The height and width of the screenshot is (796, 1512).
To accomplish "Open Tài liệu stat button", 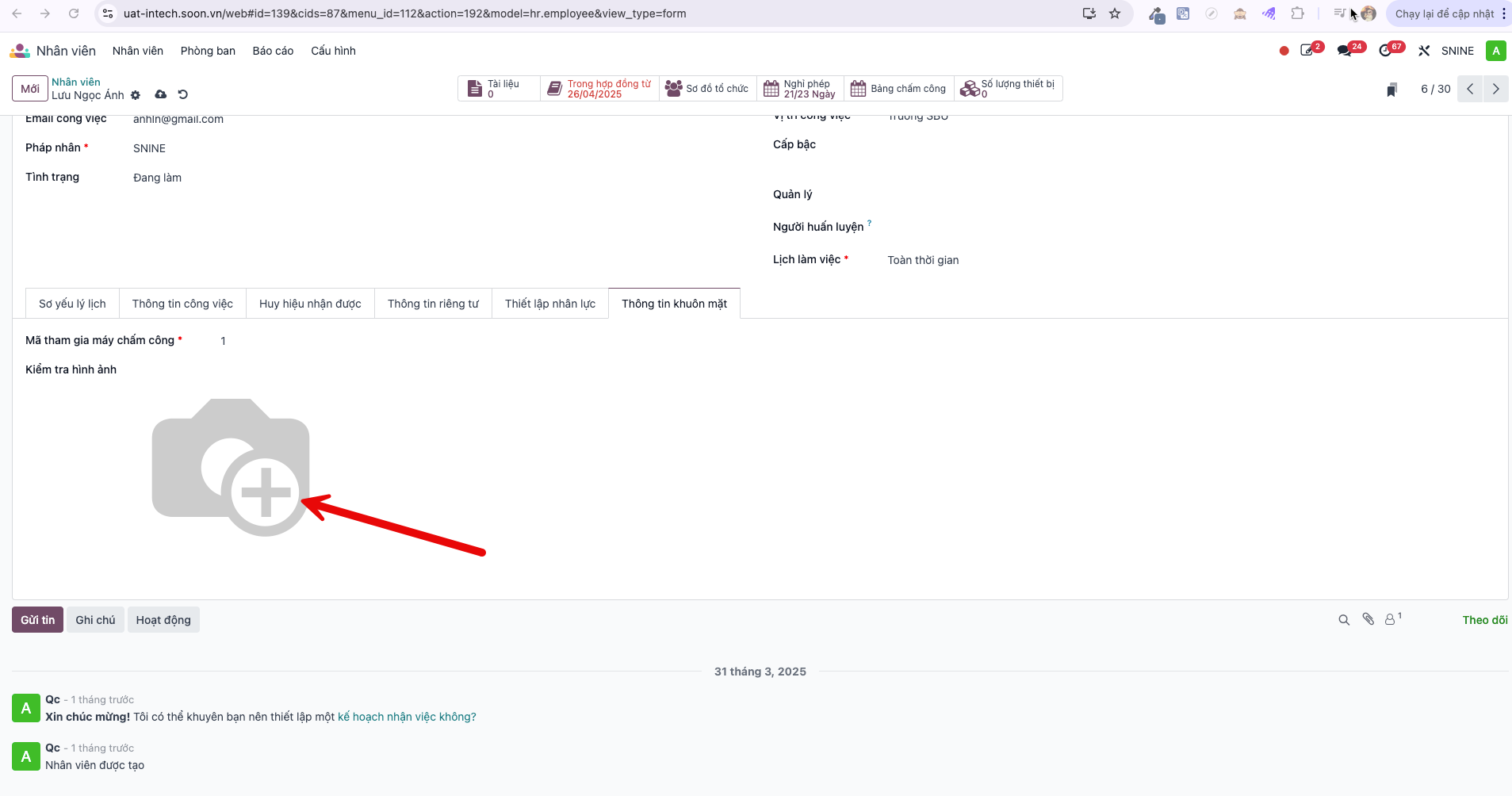I will click(500, 89).
